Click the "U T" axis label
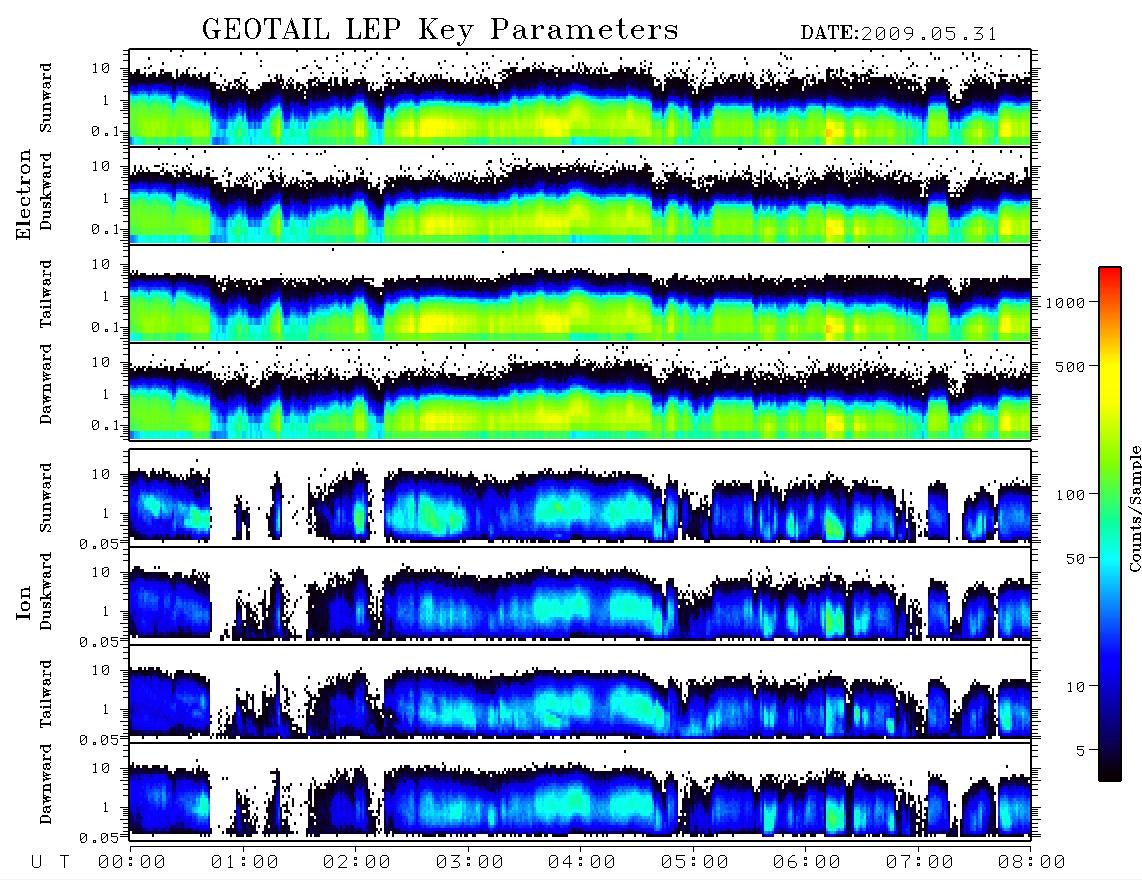 [x=50, y=862]
